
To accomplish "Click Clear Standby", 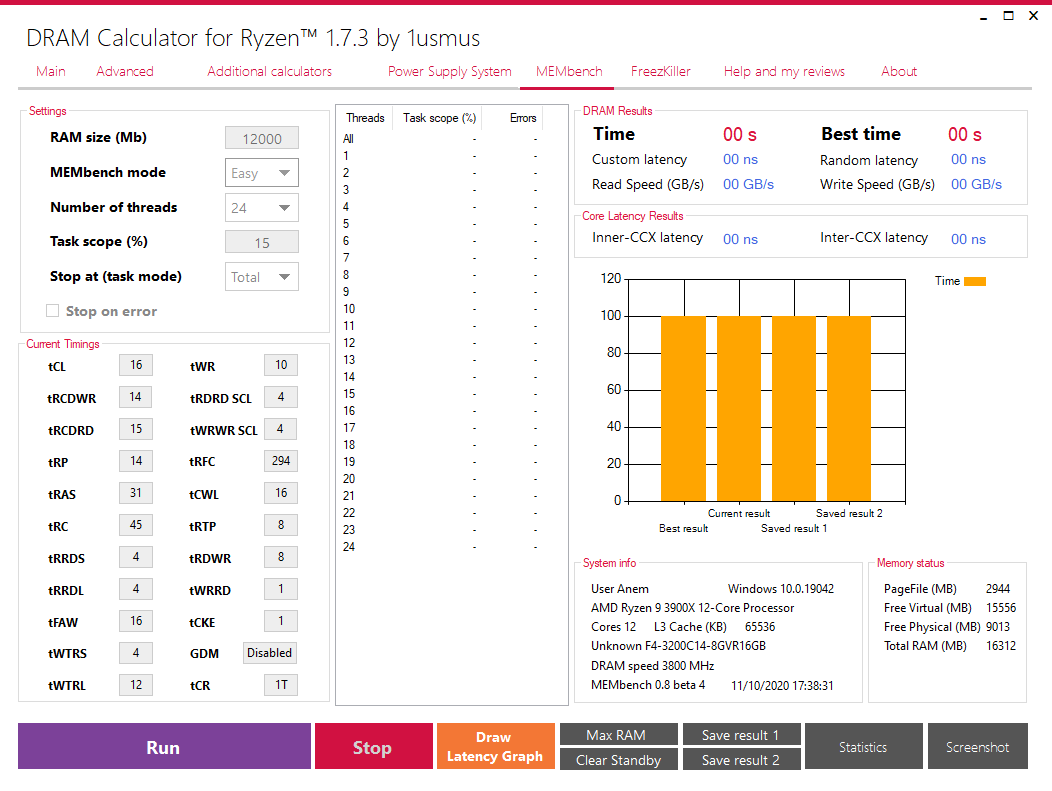I will pyautogui.click(x=618, y=759).
